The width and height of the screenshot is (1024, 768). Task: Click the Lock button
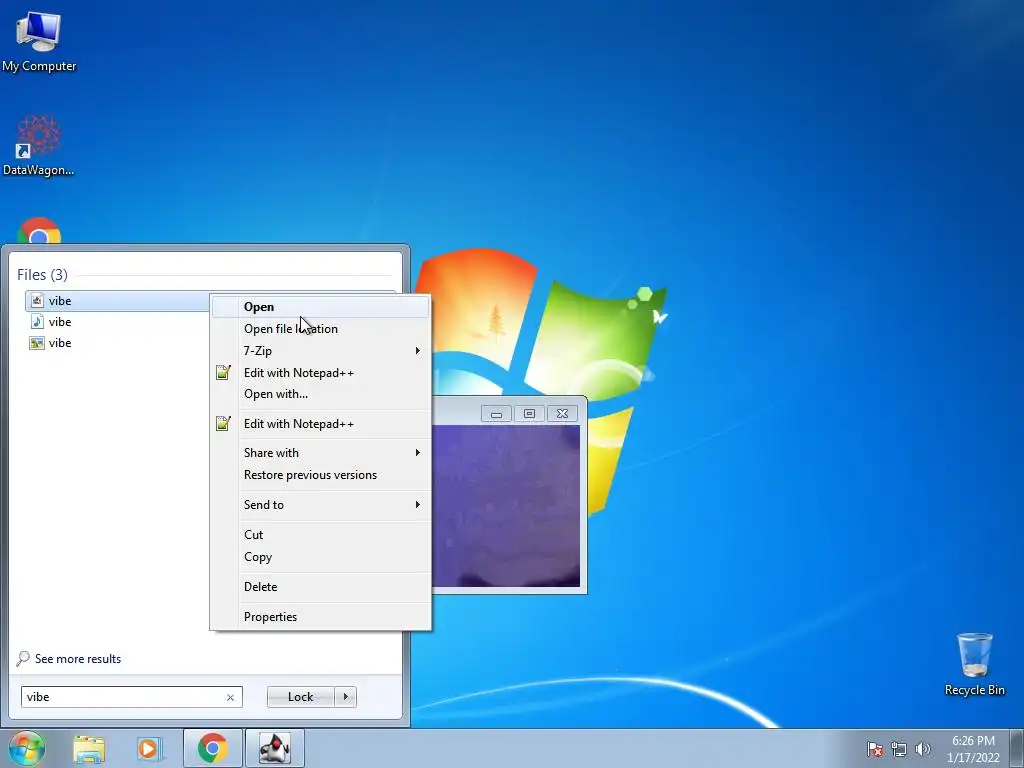pyautogui.click(x=300, y=697)
